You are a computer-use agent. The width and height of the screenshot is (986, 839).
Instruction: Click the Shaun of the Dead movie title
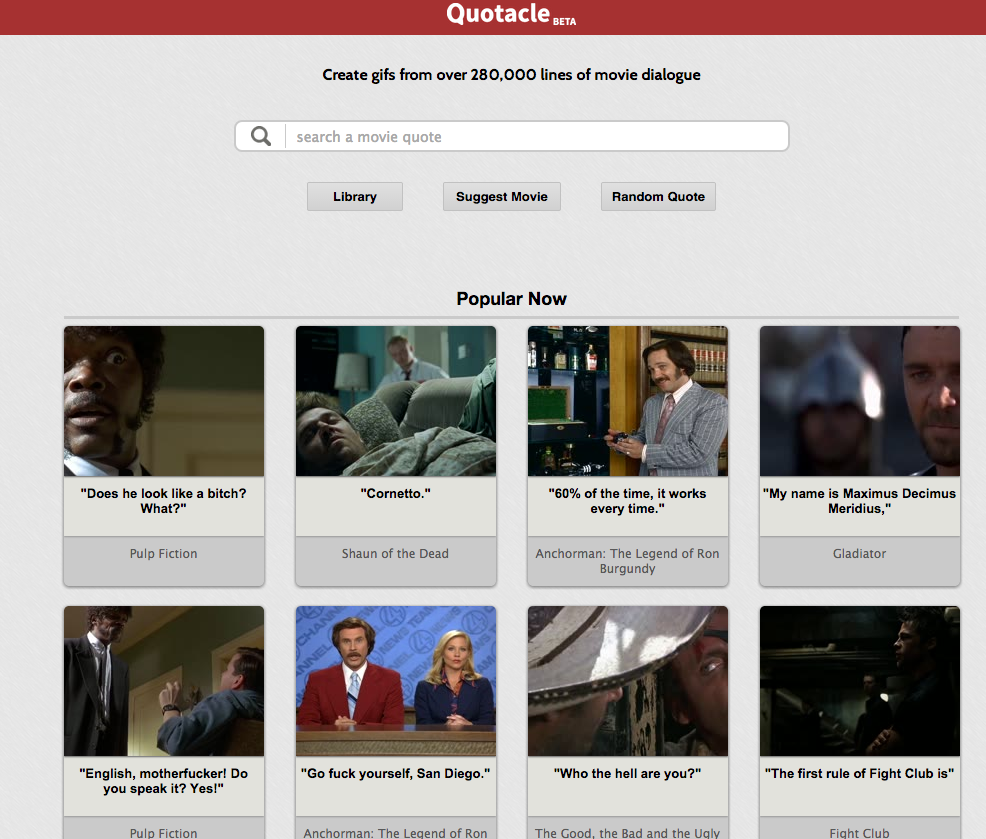click(396, 554)
